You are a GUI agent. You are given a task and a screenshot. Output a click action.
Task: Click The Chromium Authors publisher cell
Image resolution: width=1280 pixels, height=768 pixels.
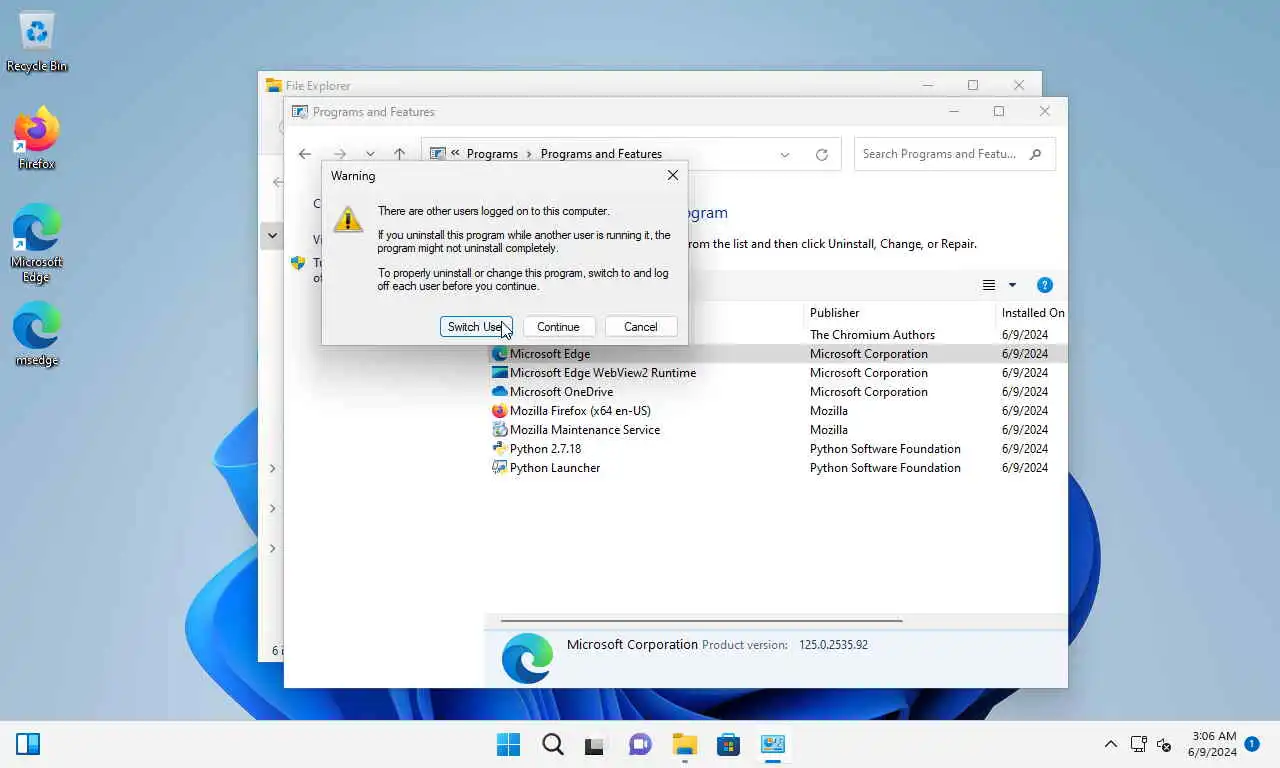[872, 335]
